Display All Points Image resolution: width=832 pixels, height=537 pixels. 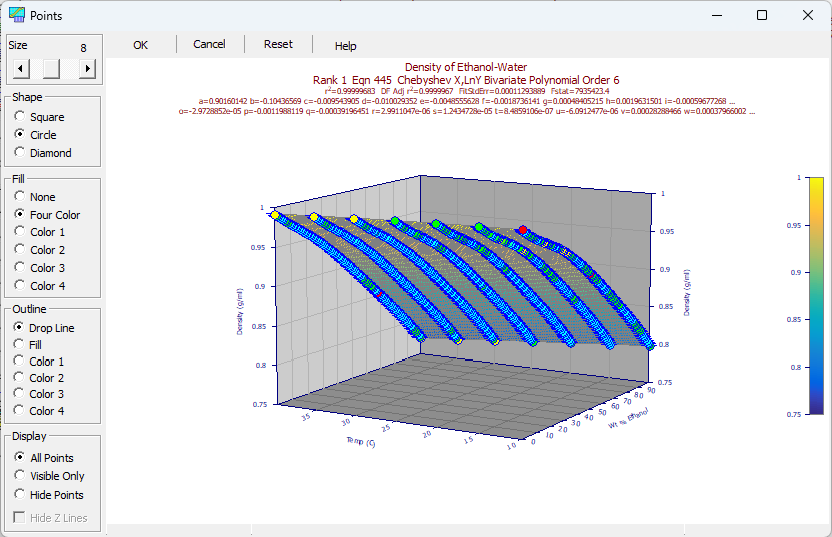click(x=44, y=458)
